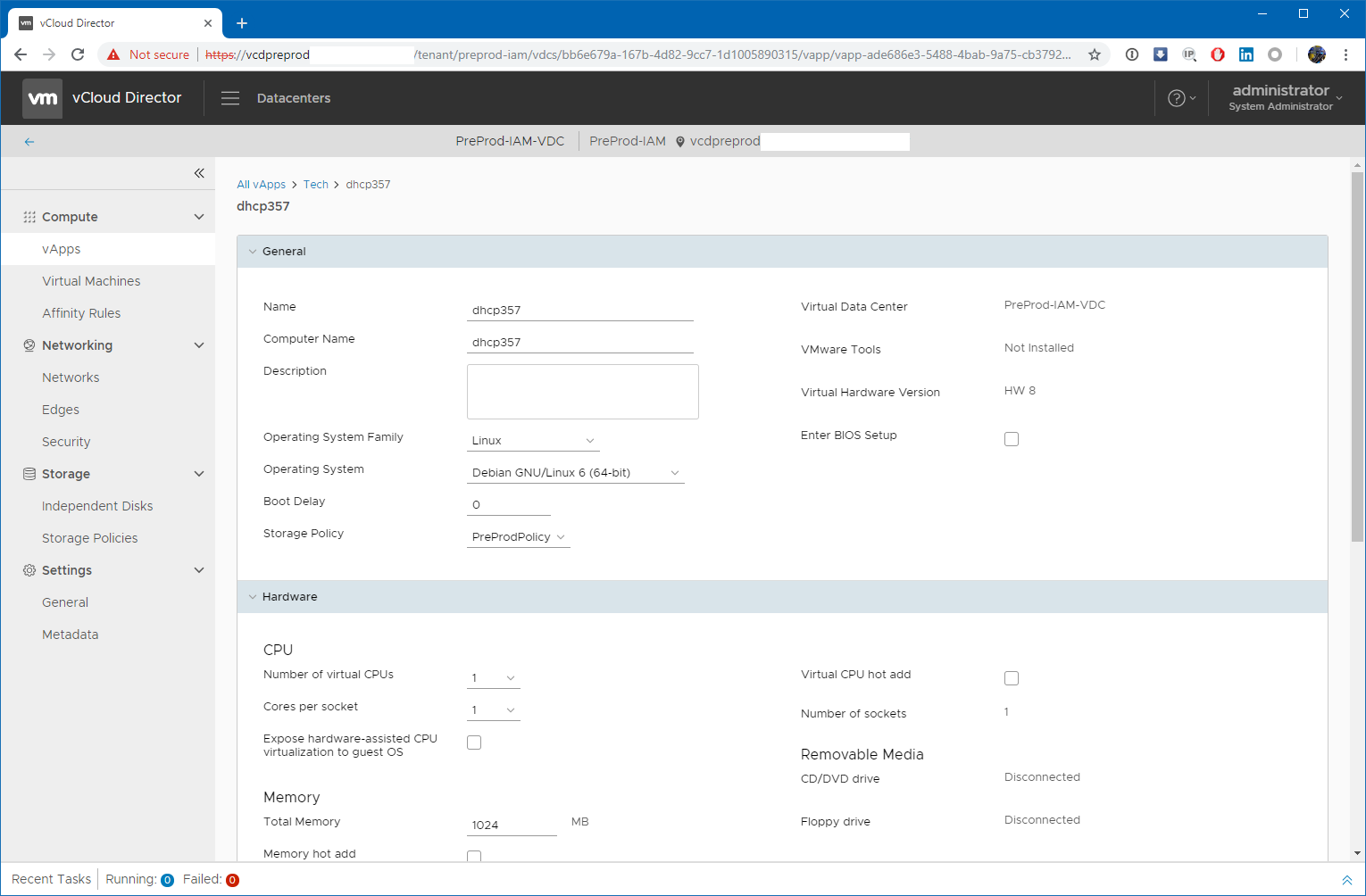Click the Total Memory input field
1366x896 pixels.
[512, 825]
